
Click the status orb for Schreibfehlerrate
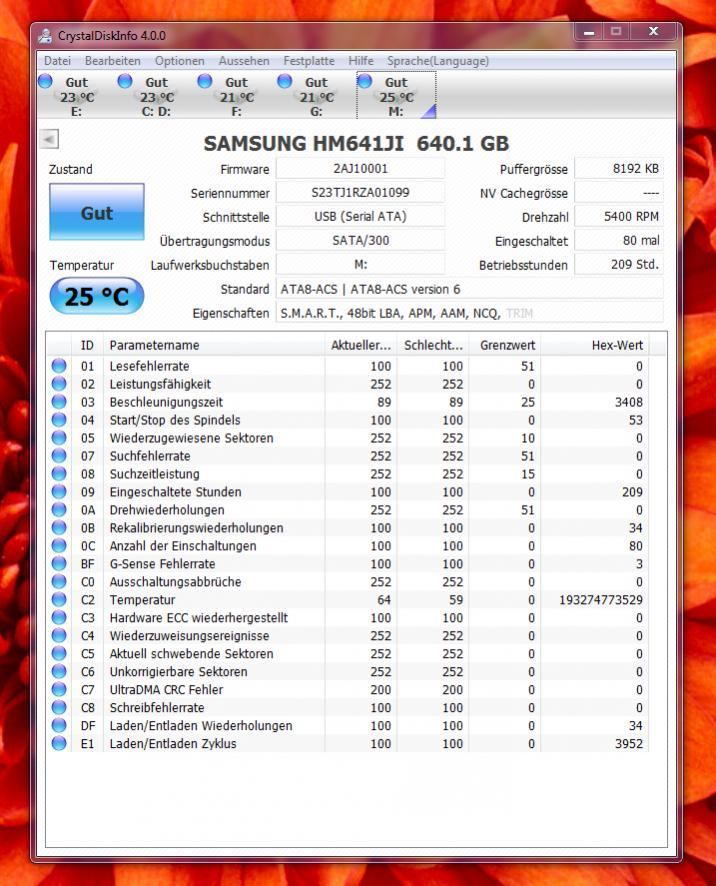point(59,707)
